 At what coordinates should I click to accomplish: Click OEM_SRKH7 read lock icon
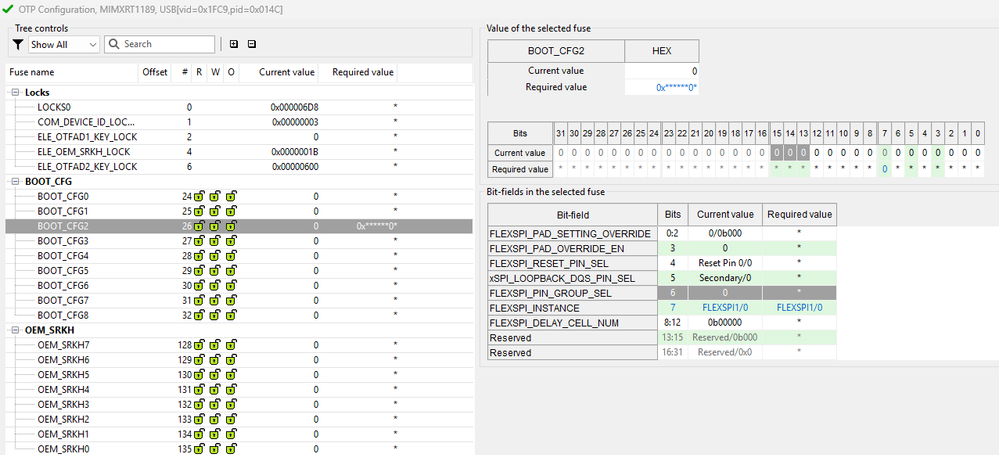click(x=200, y=345)
